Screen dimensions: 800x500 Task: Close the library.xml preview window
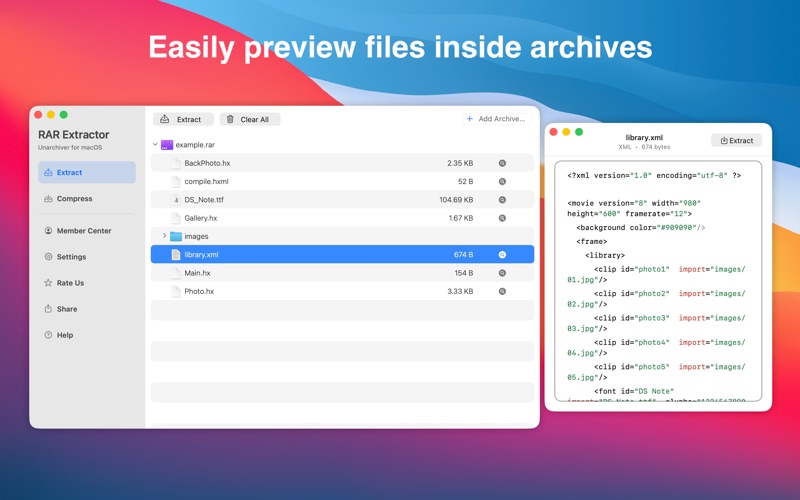click(553, 132)
